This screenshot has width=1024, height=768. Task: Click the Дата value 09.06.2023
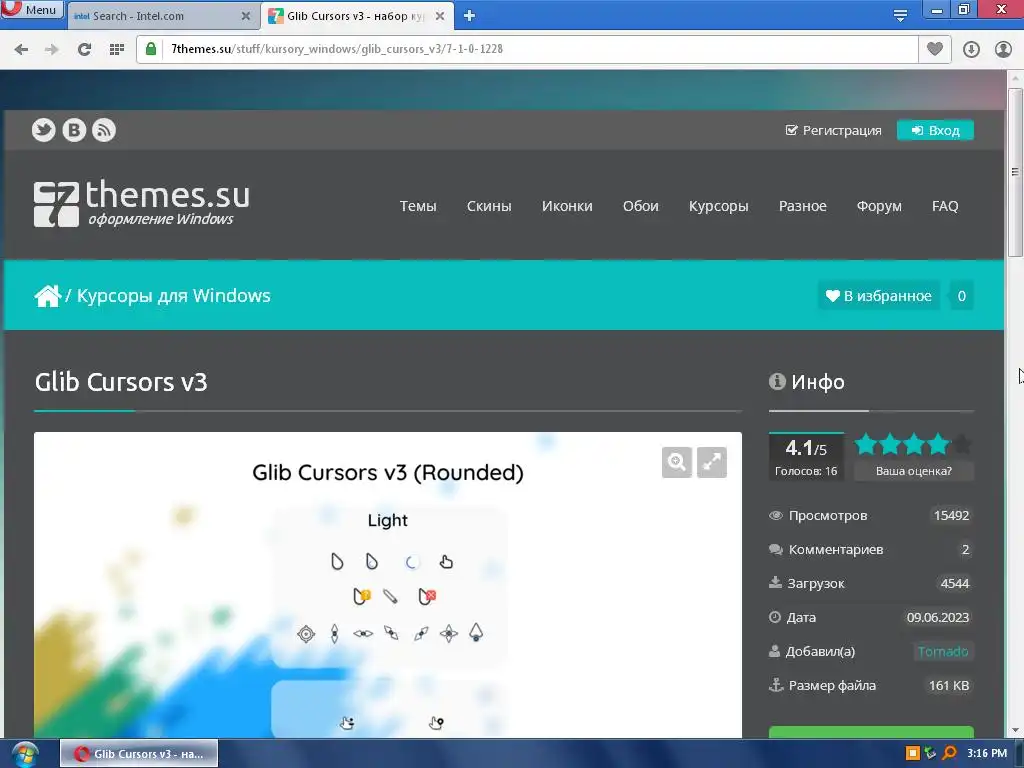pyautogui.click(x=937, y=617)
